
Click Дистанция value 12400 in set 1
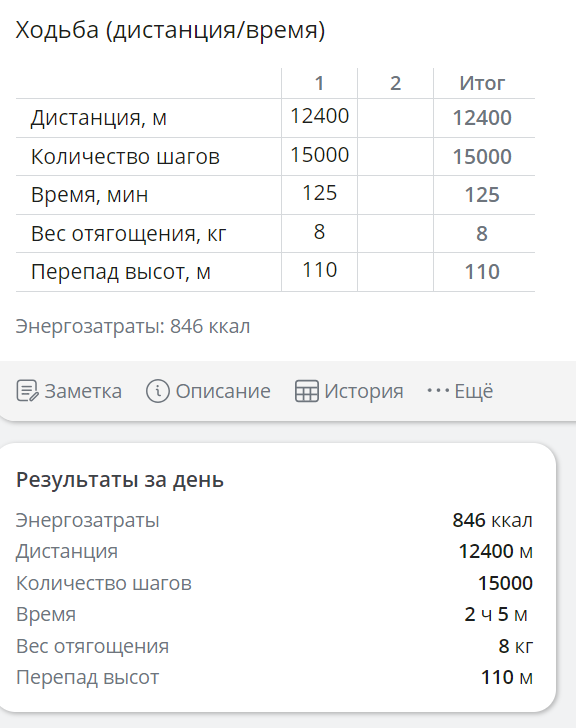[x=319, y=116]
